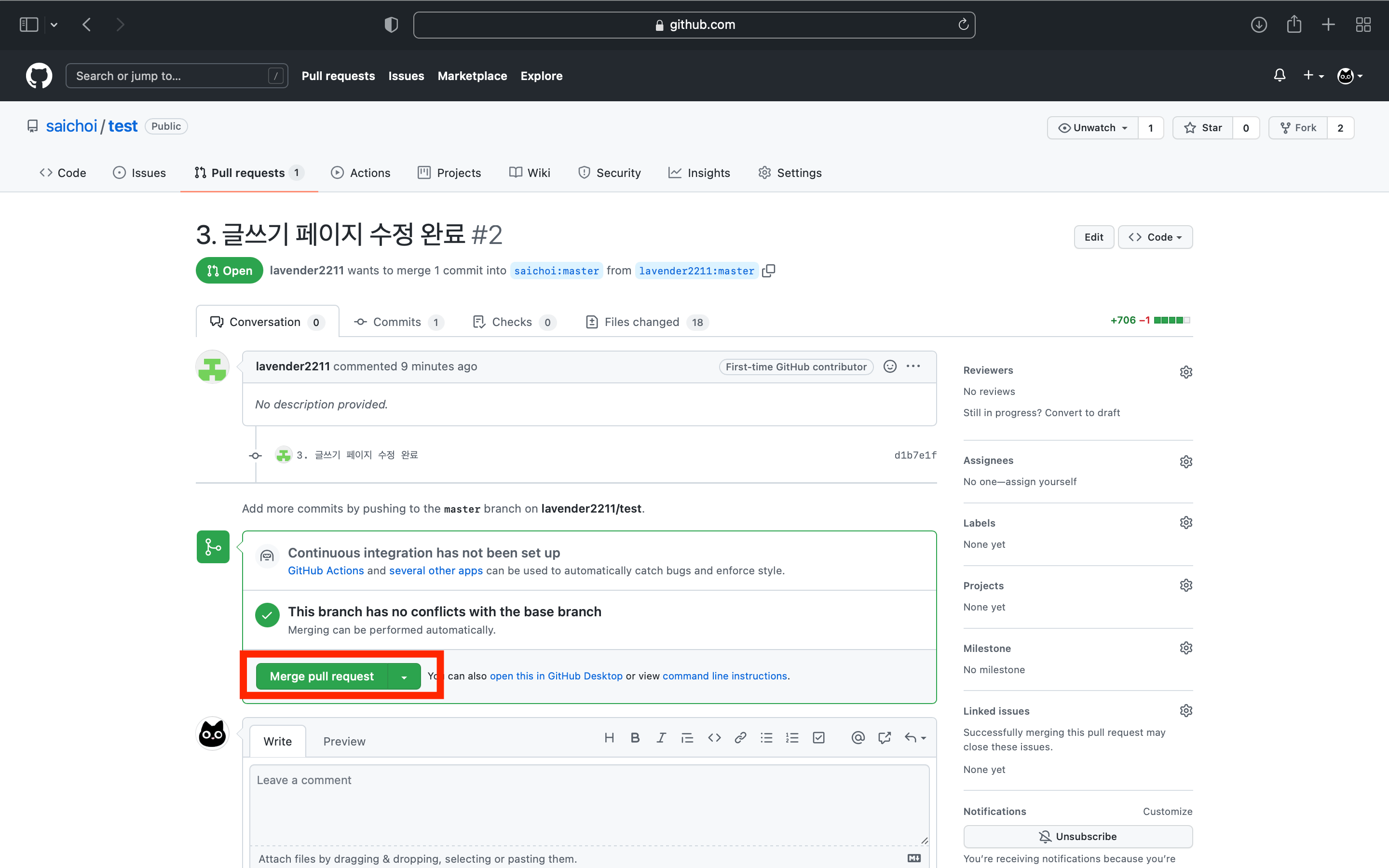The image size is (1389, 868).
Task: Open commit hash d1b7e1f
Action: click(x=915, y=455)
